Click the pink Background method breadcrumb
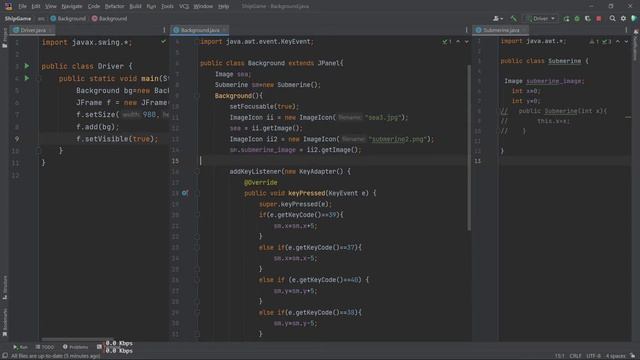Screen dimensions: 640x360 pos(109,19)
